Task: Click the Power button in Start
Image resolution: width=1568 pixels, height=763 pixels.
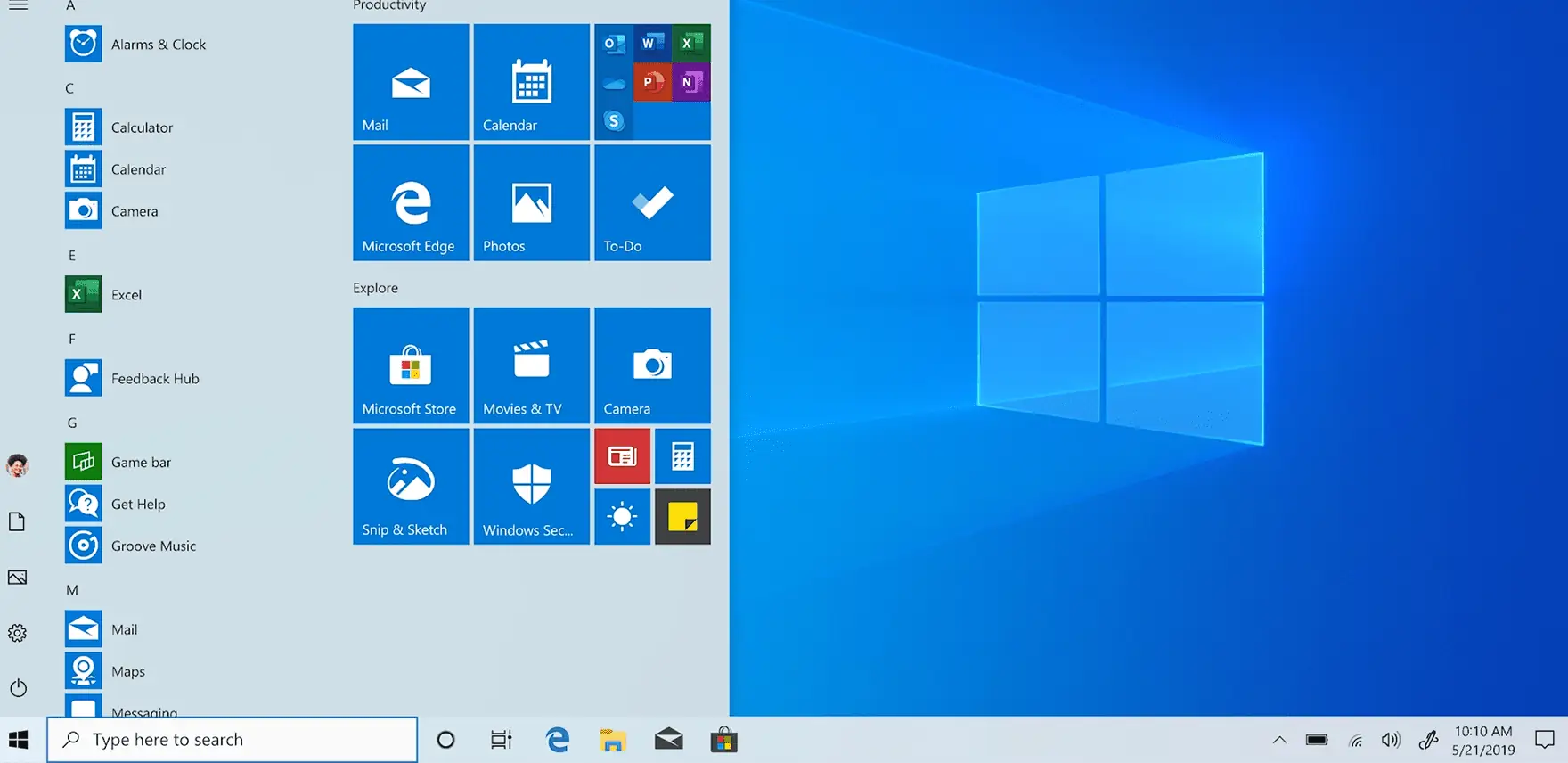Action: point(18,688)
